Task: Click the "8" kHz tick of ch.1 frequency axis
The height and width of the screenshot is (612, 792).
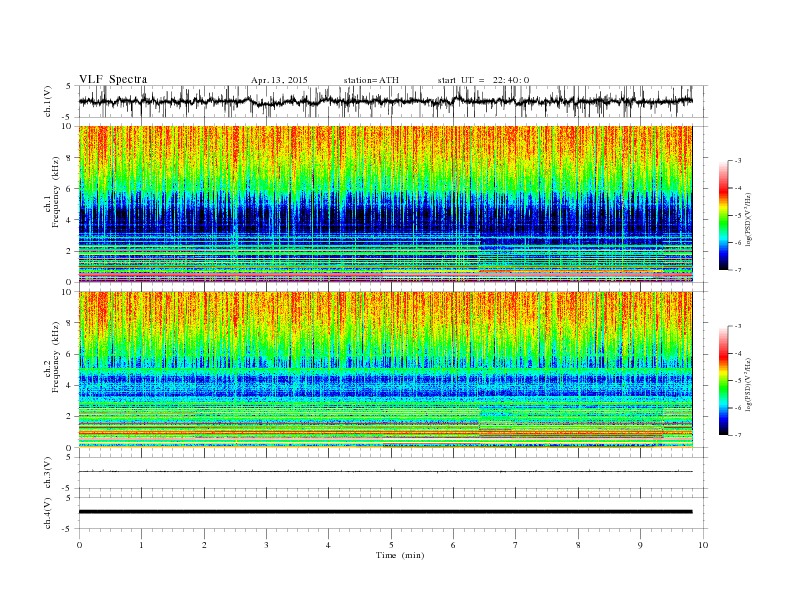Action: coord(70,158)
